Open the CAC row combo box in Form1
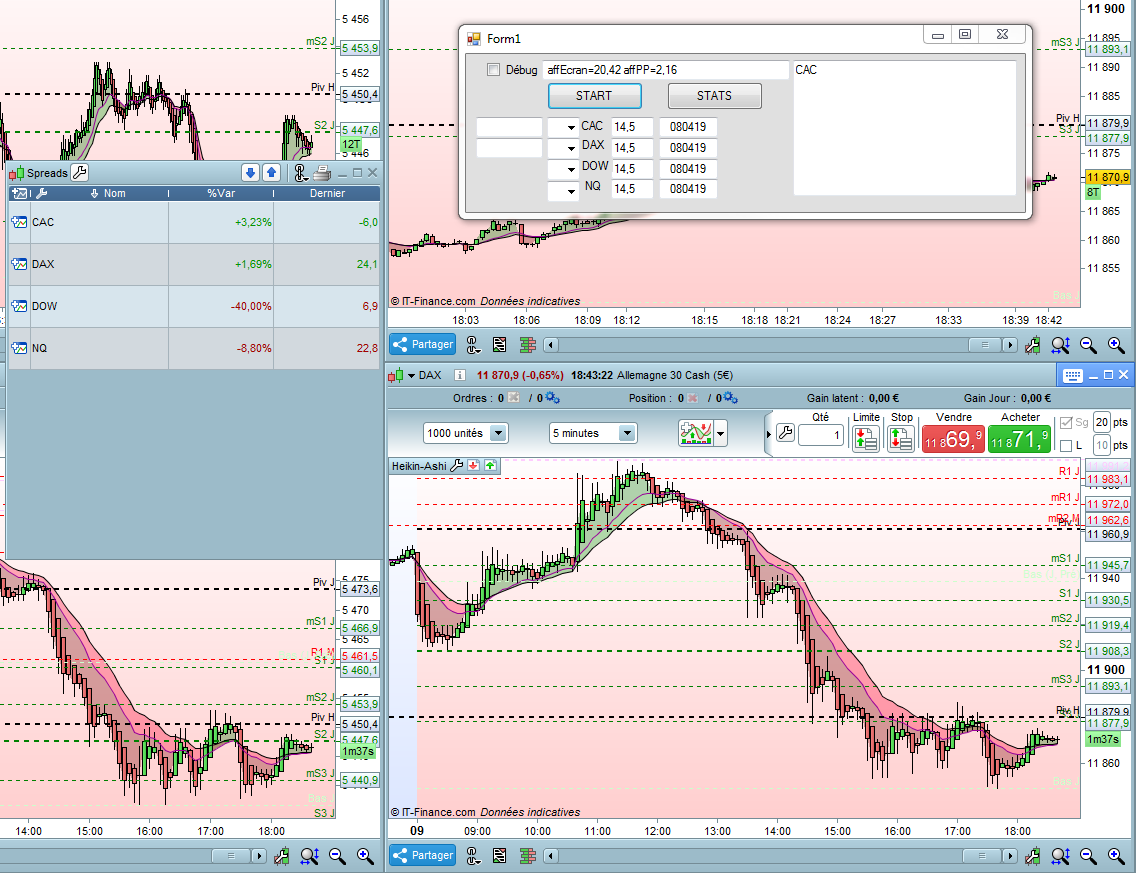Screen dimensions: 1136x873 pyautogui.click(x=563, y=127)
